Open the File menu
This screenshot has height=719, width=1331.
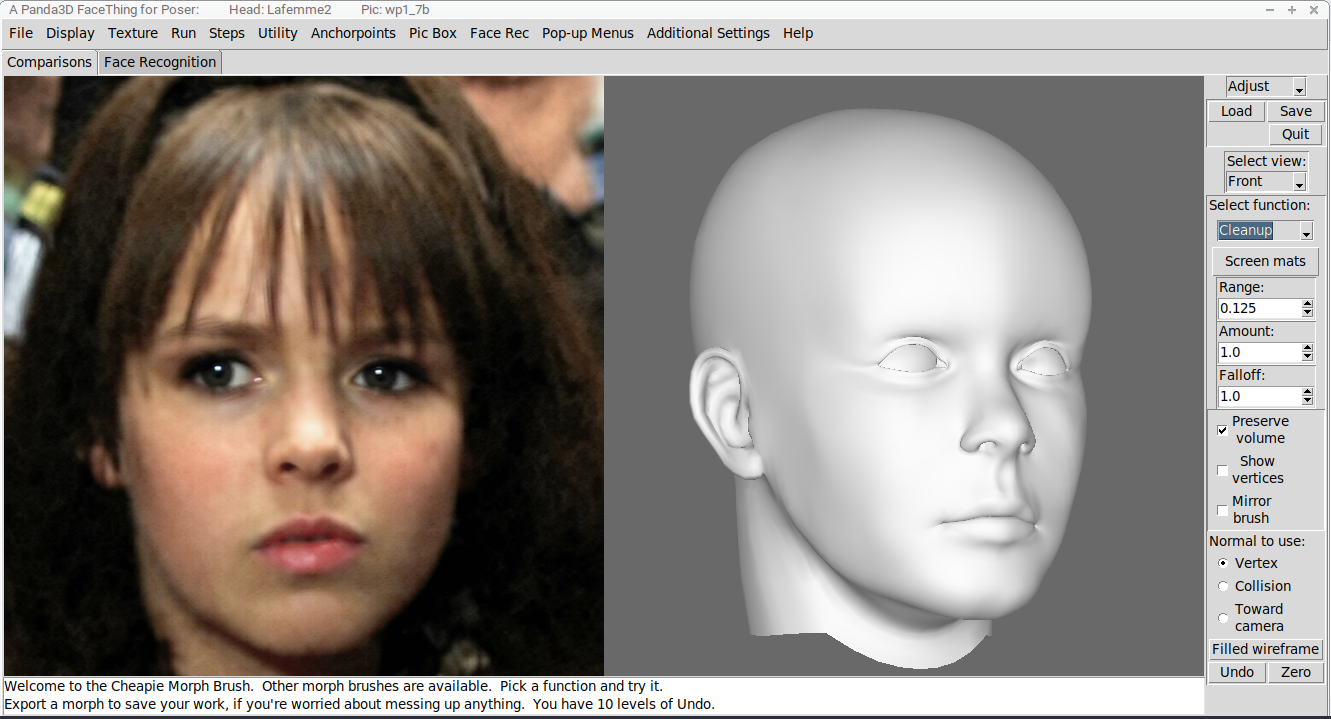[21, 33]
